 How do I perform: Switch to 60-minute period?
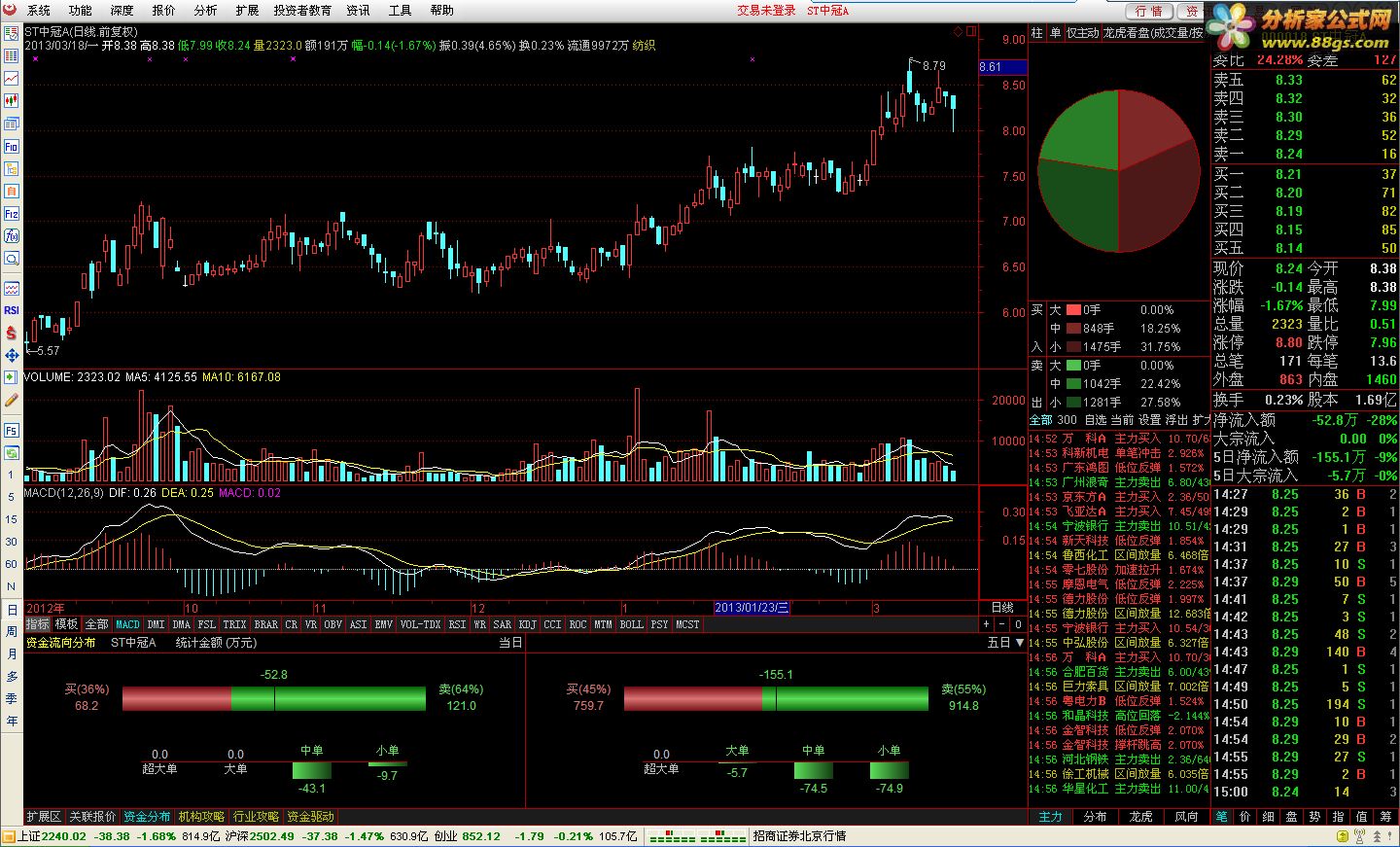(12, 564)
